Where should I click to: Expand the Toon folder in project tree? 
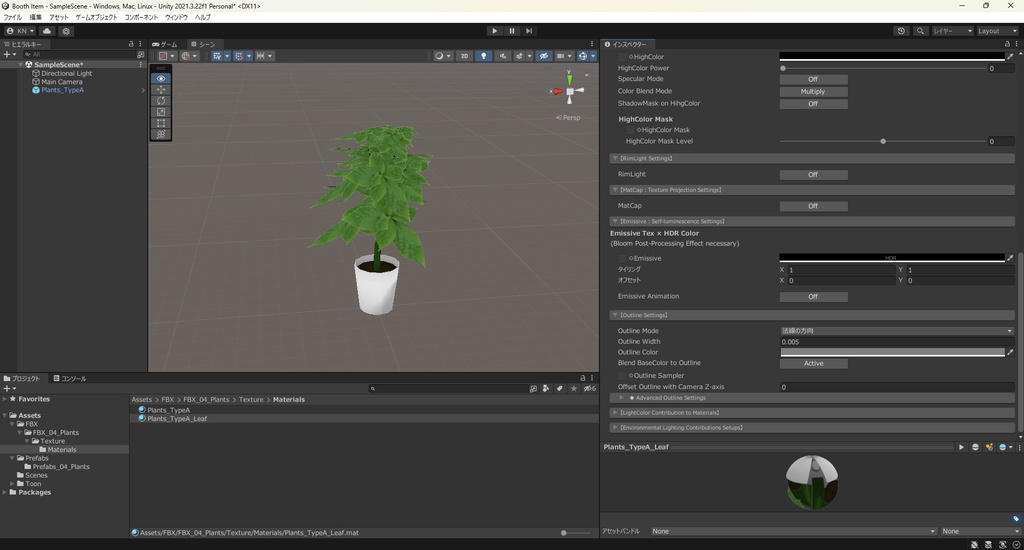point(13,484)
